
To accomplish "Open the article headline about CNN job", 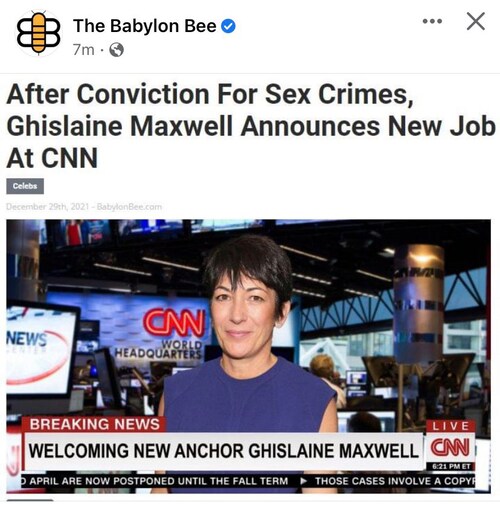I will click(251, 126).
